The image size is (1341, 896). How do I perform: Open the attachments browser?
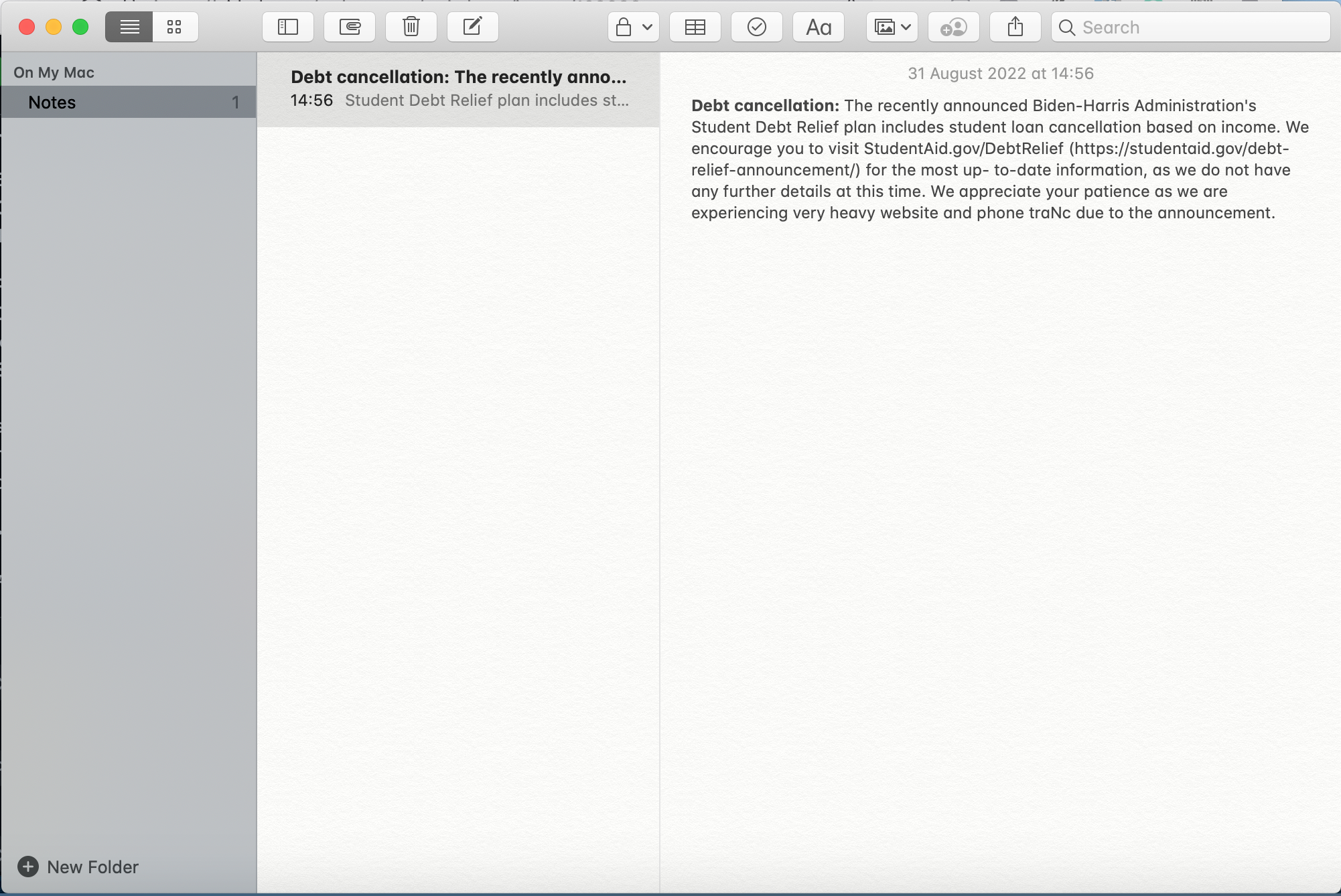tap(349, 27)
